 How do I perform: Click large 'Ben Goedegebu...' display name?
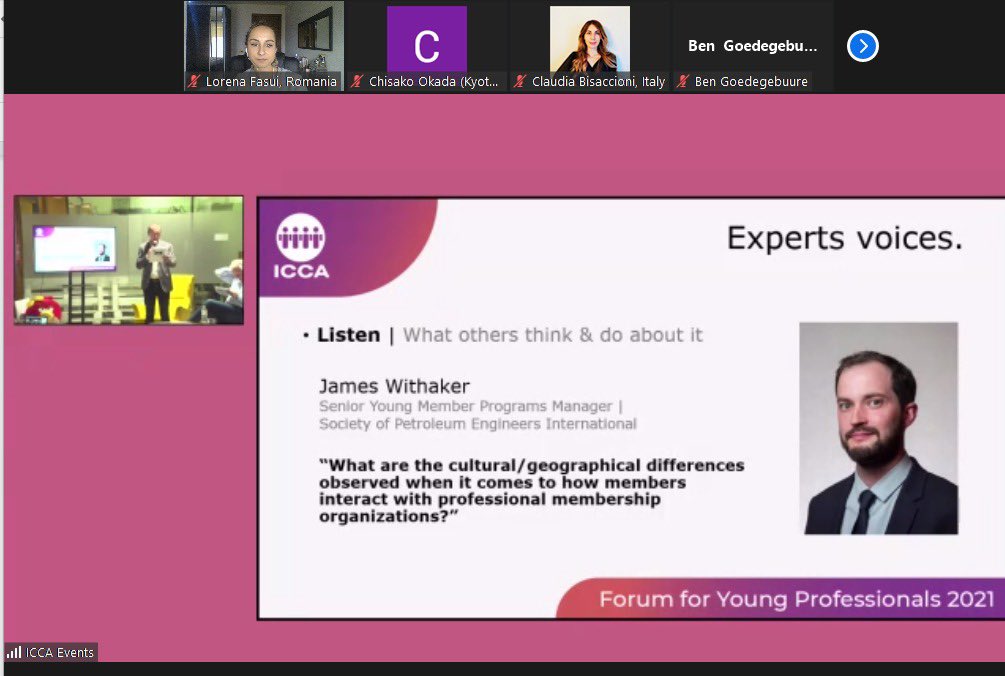[x=752, y=46]
